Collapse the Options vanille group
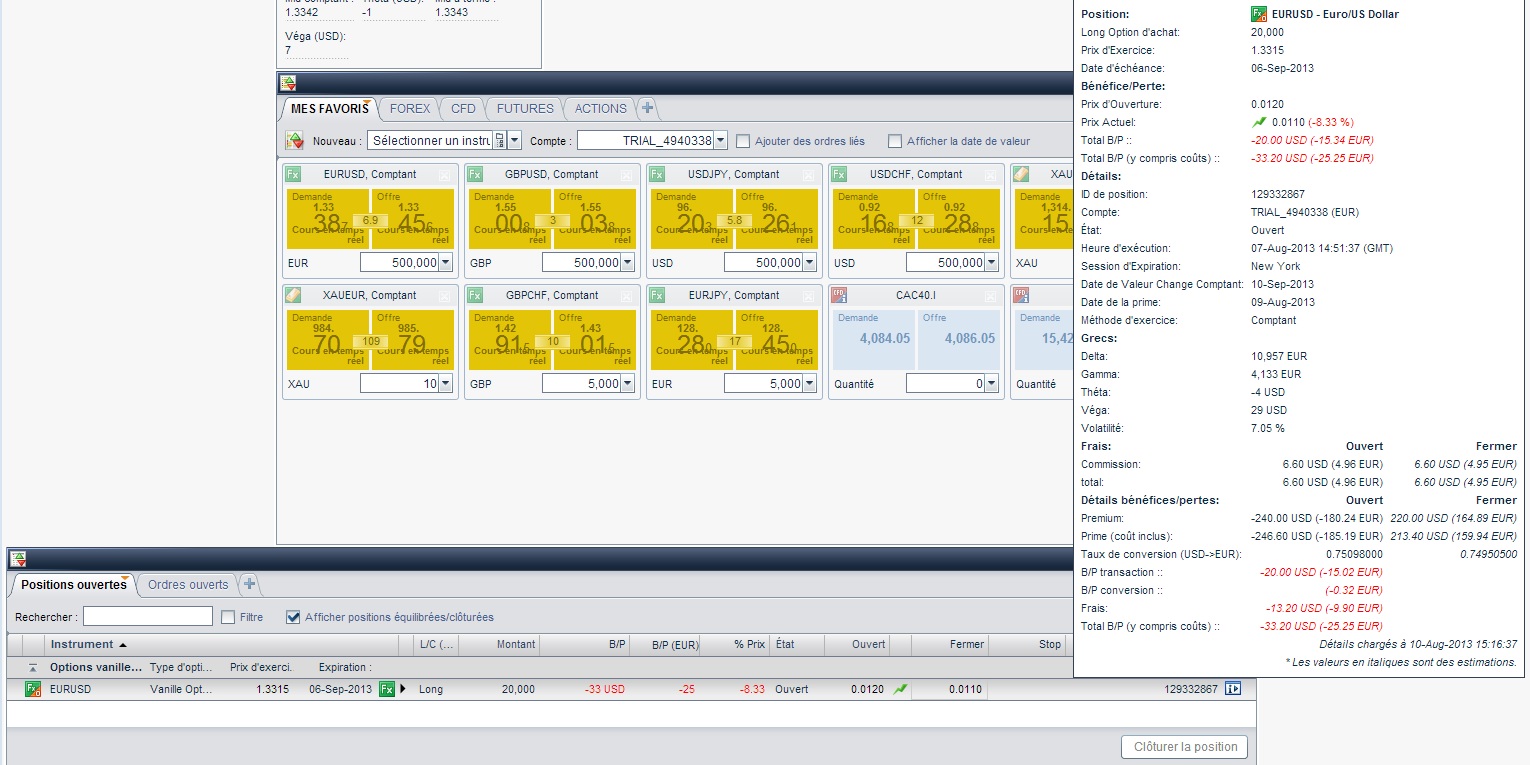The image size is (1530, 765). click(x=33, y=667)
